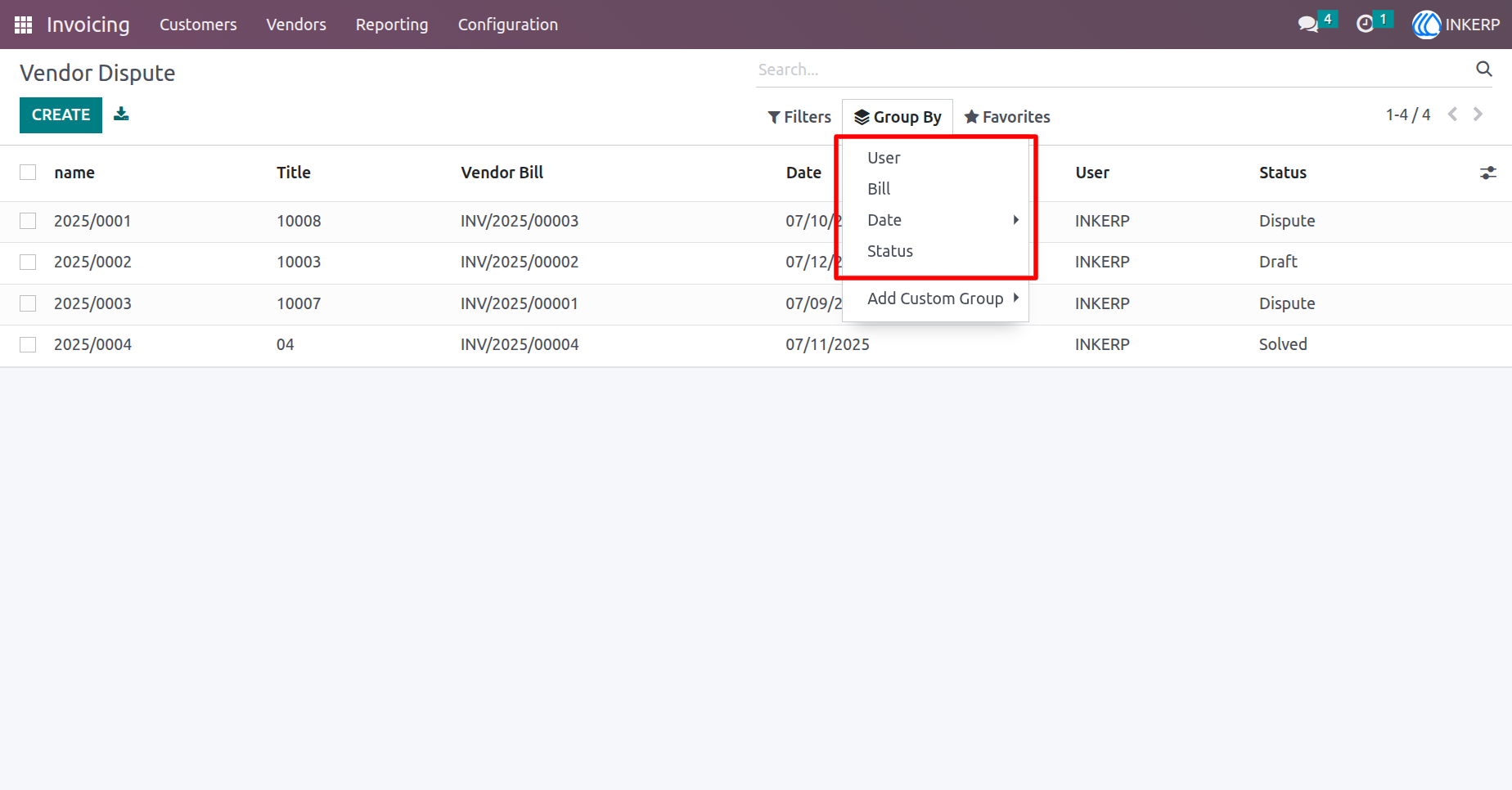The width and height of the screenshot is (1512, 790).
Task: Open the Customers menu
Action: tap(198, 25)
